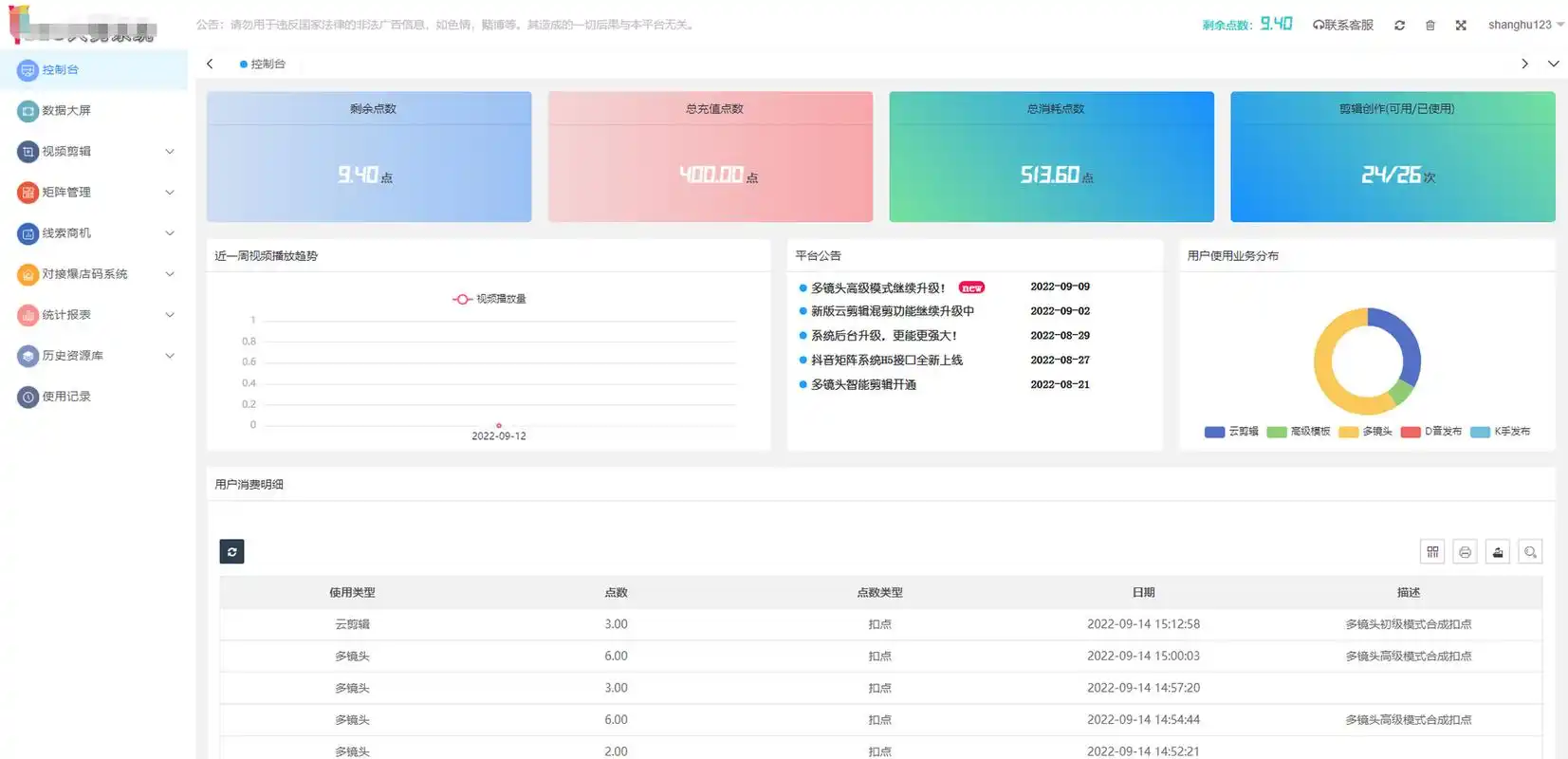Click date 2022-09-14 15:00:03
Screen dimensions: 1568x759
(1143, 657)
